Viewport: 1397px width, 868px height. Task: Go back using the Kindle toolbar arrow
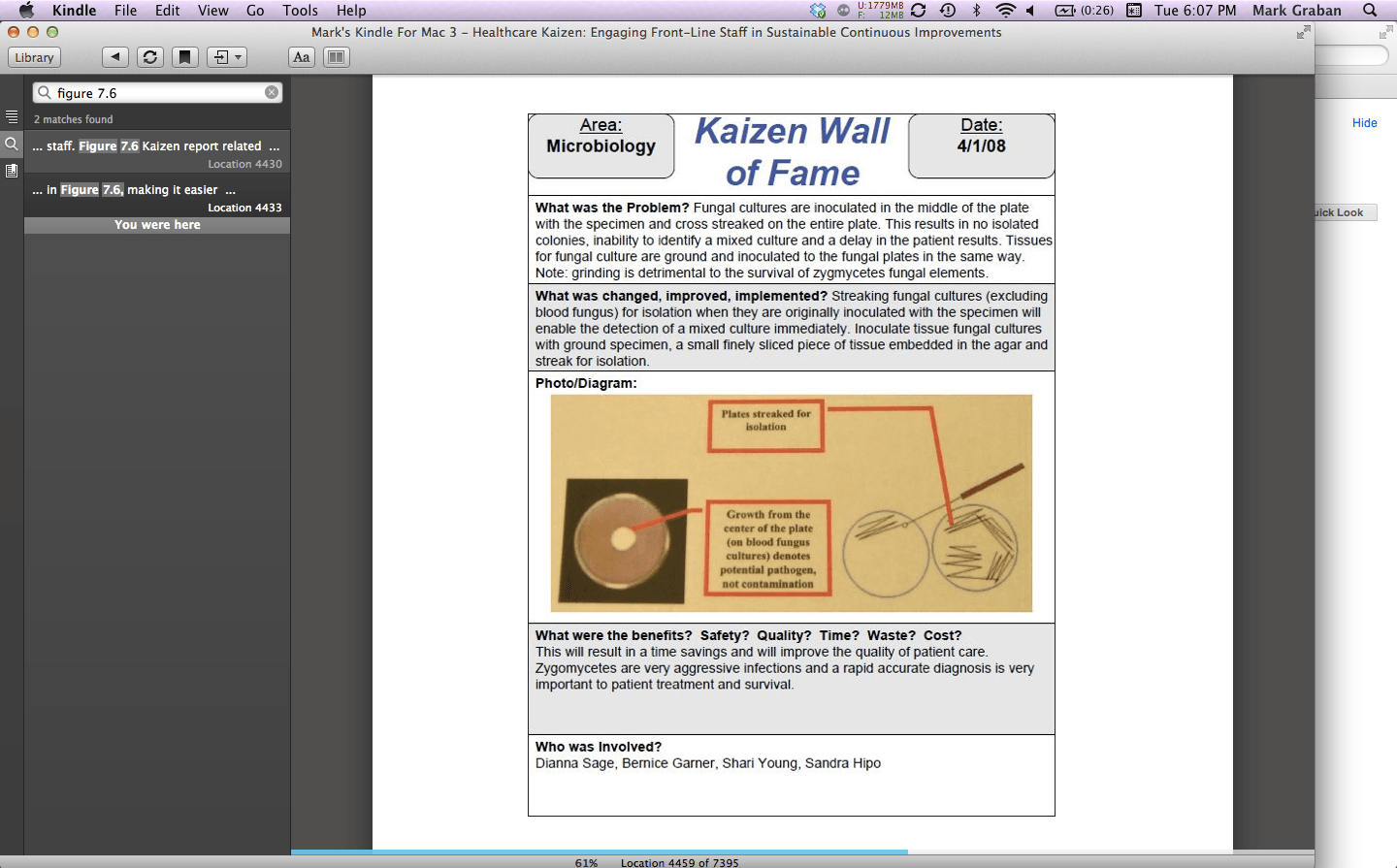point(115,57)
